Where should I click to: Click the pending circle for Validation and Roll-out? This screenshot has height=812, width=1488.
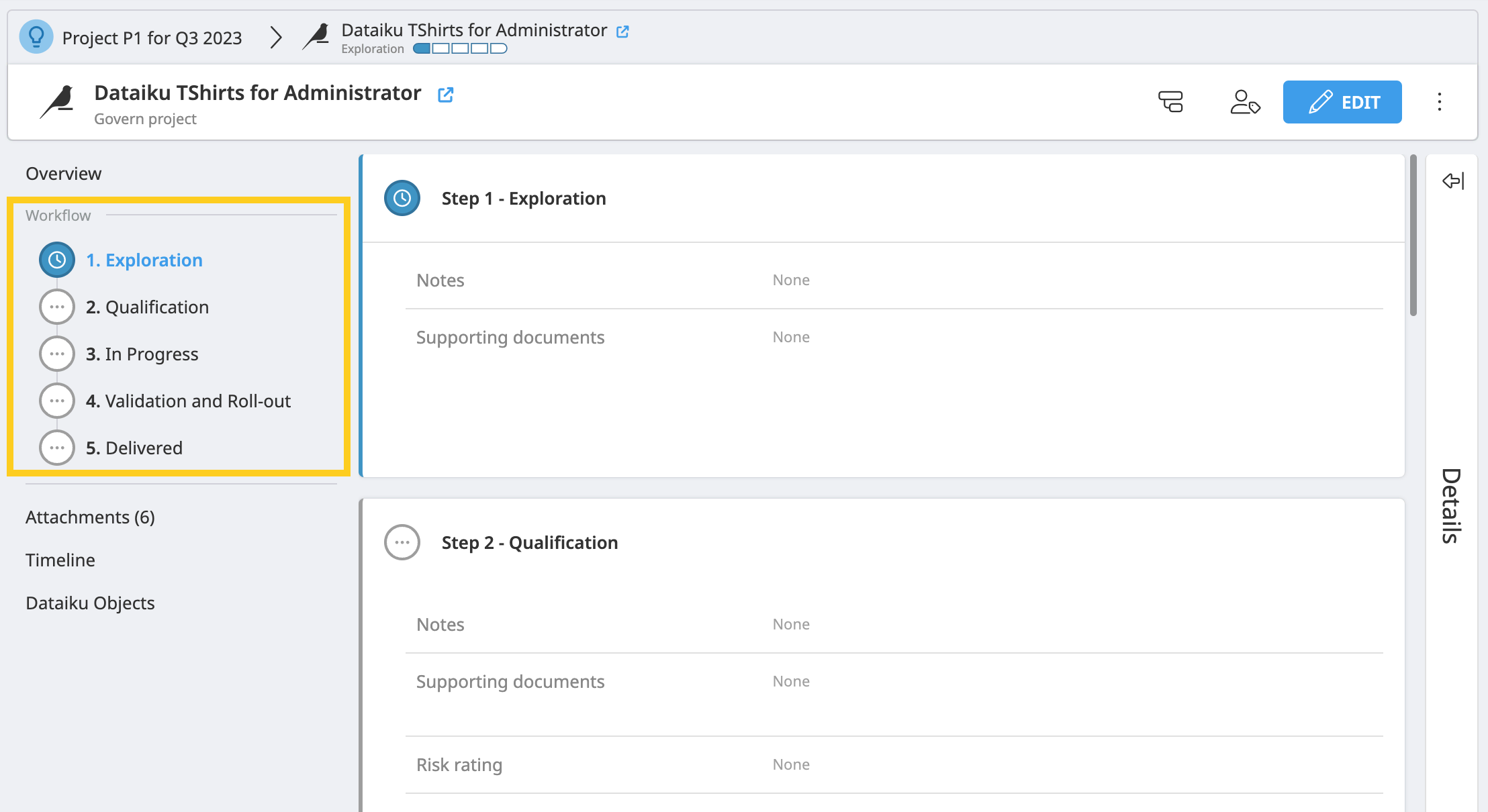(57, 401)
